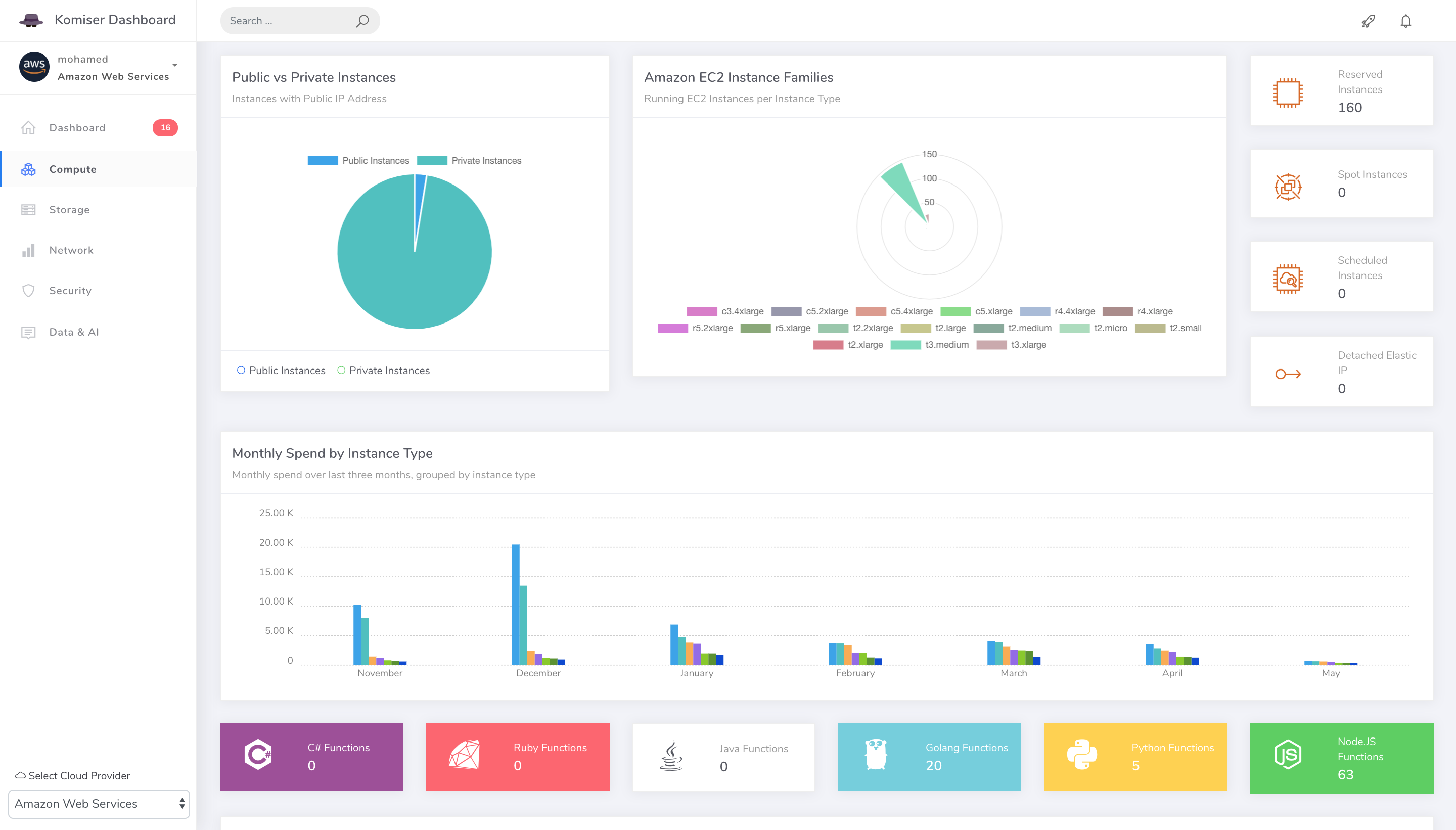This screenshot has height=830, width=1456.
Task: Click the Node.JS Functions icon
Action: click(1287, 755)
